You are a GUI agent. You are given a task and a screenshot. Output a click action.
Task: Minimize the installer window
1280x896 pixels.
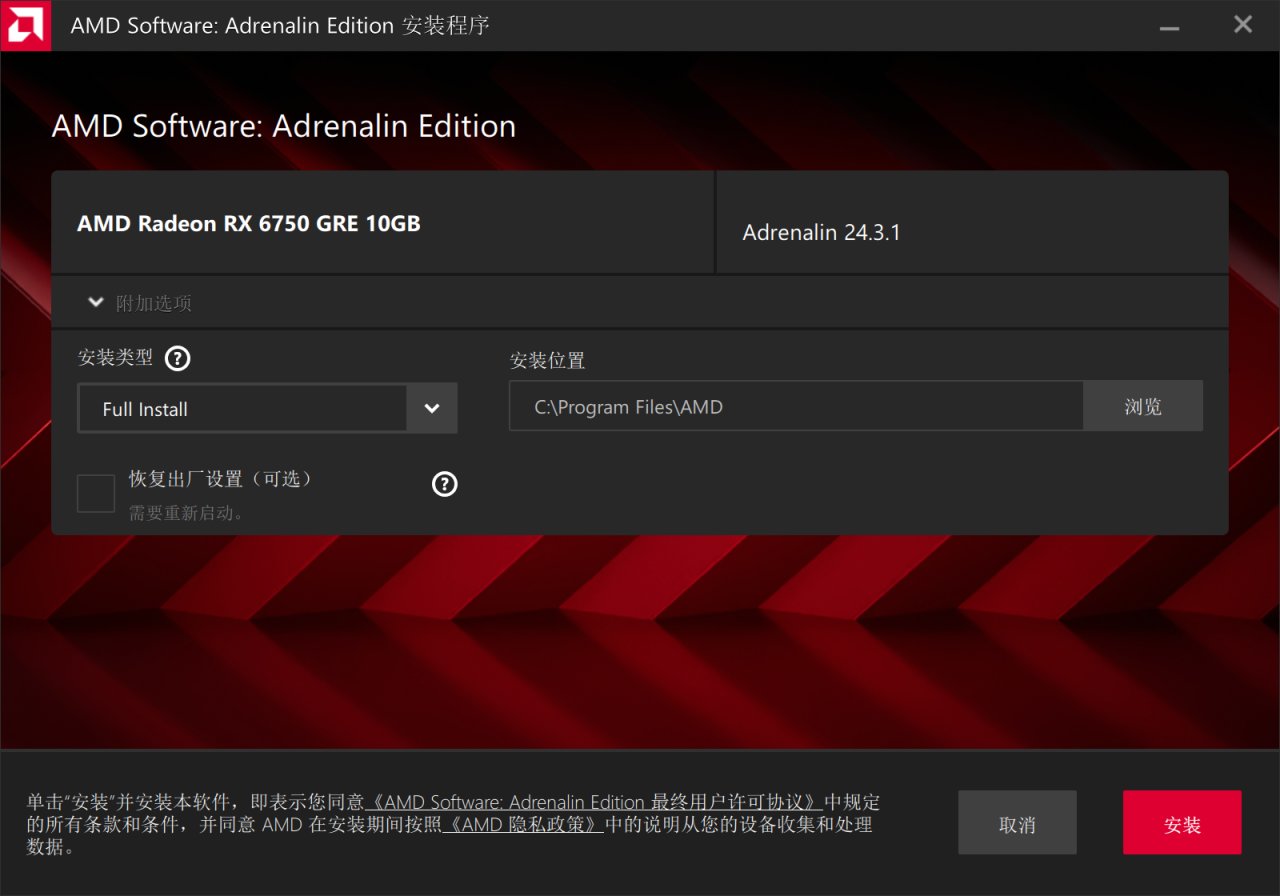[1169, 26]
